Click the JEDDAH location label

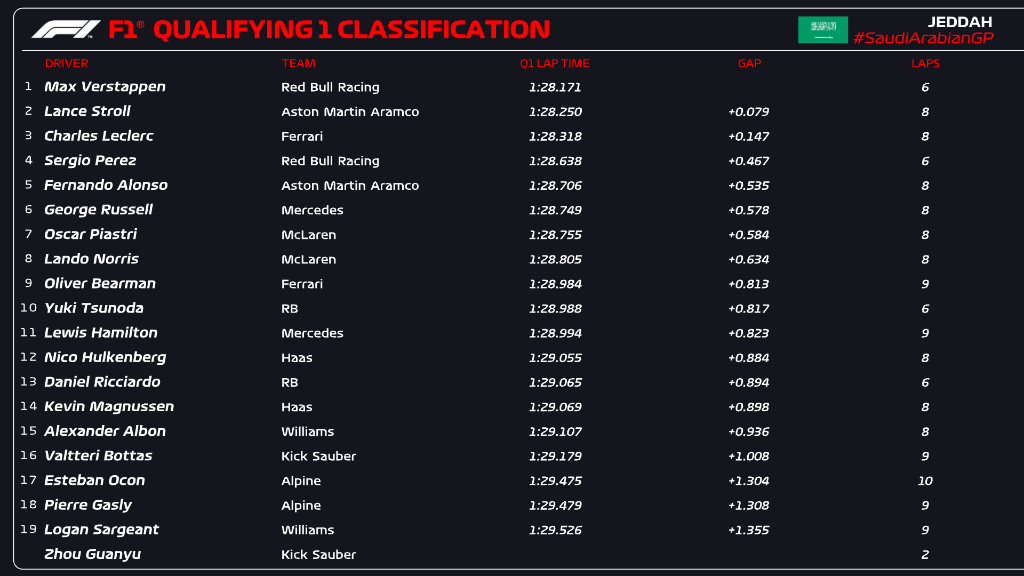(x=959, y=21)
